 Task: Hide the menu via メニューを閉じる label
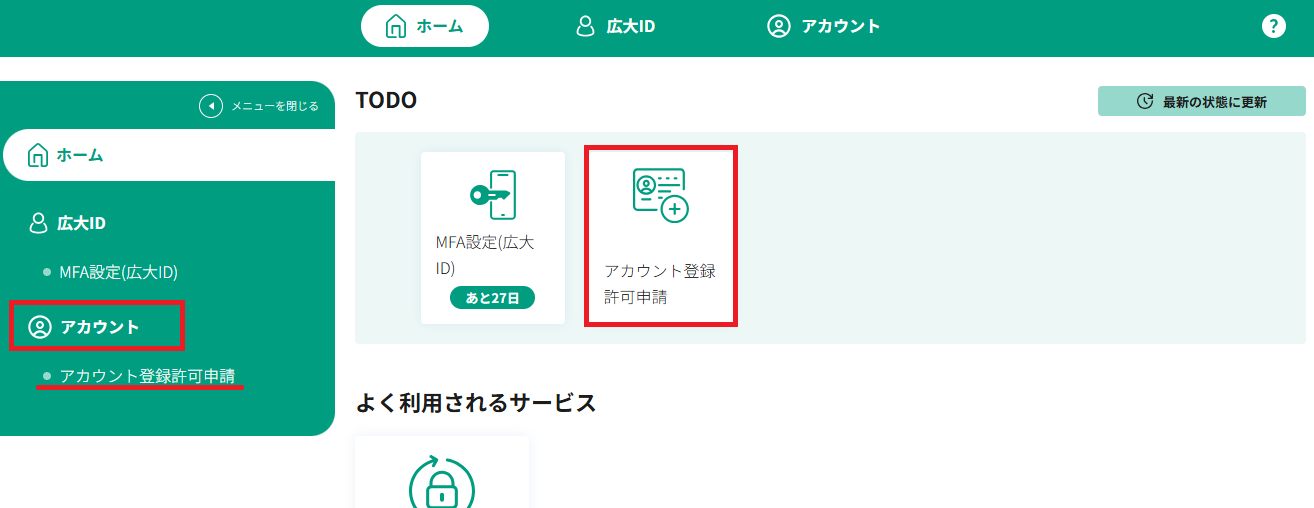275,105
